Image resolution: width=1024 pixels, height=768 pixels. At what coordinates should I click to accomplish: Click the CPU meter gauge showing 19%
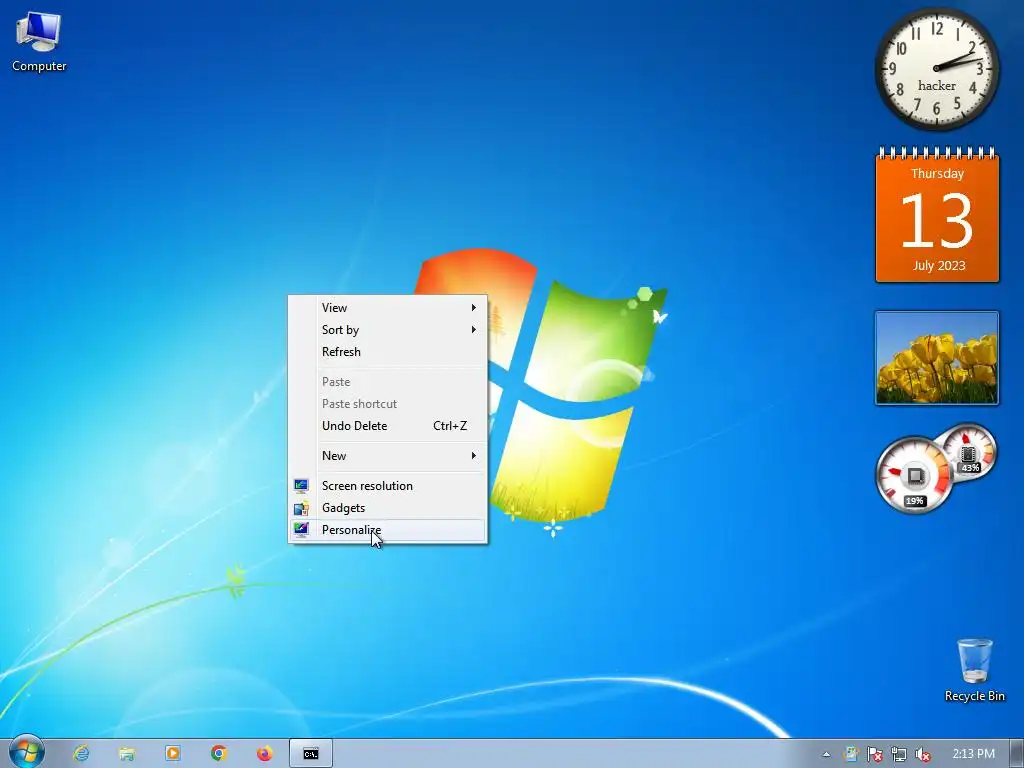click(914, 475)
